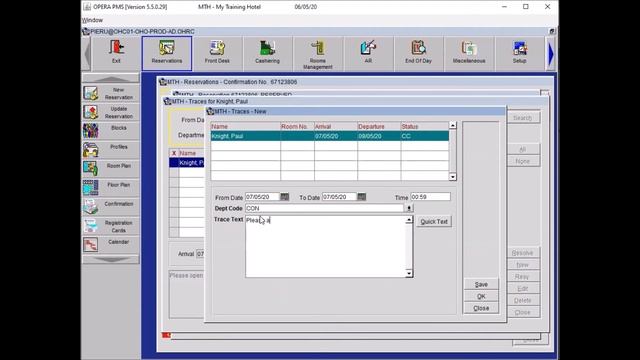Viewport: 640px width, 360px height.
Task: Click Close in Traces - New dialog
Action: tap(481, 308)
